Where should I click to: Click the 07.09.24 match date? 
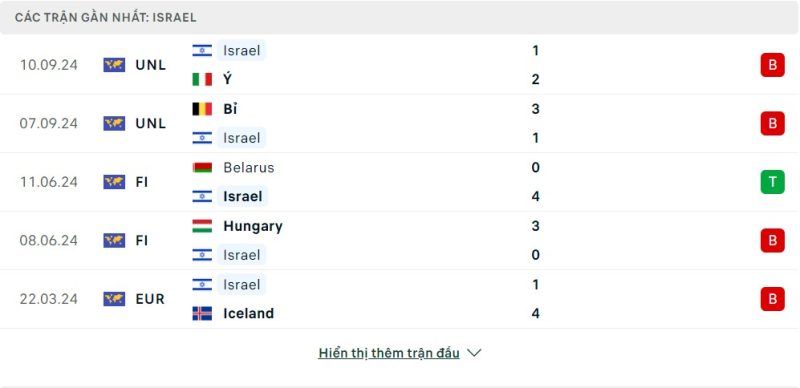pyautogui.click(x=48, y=124)
